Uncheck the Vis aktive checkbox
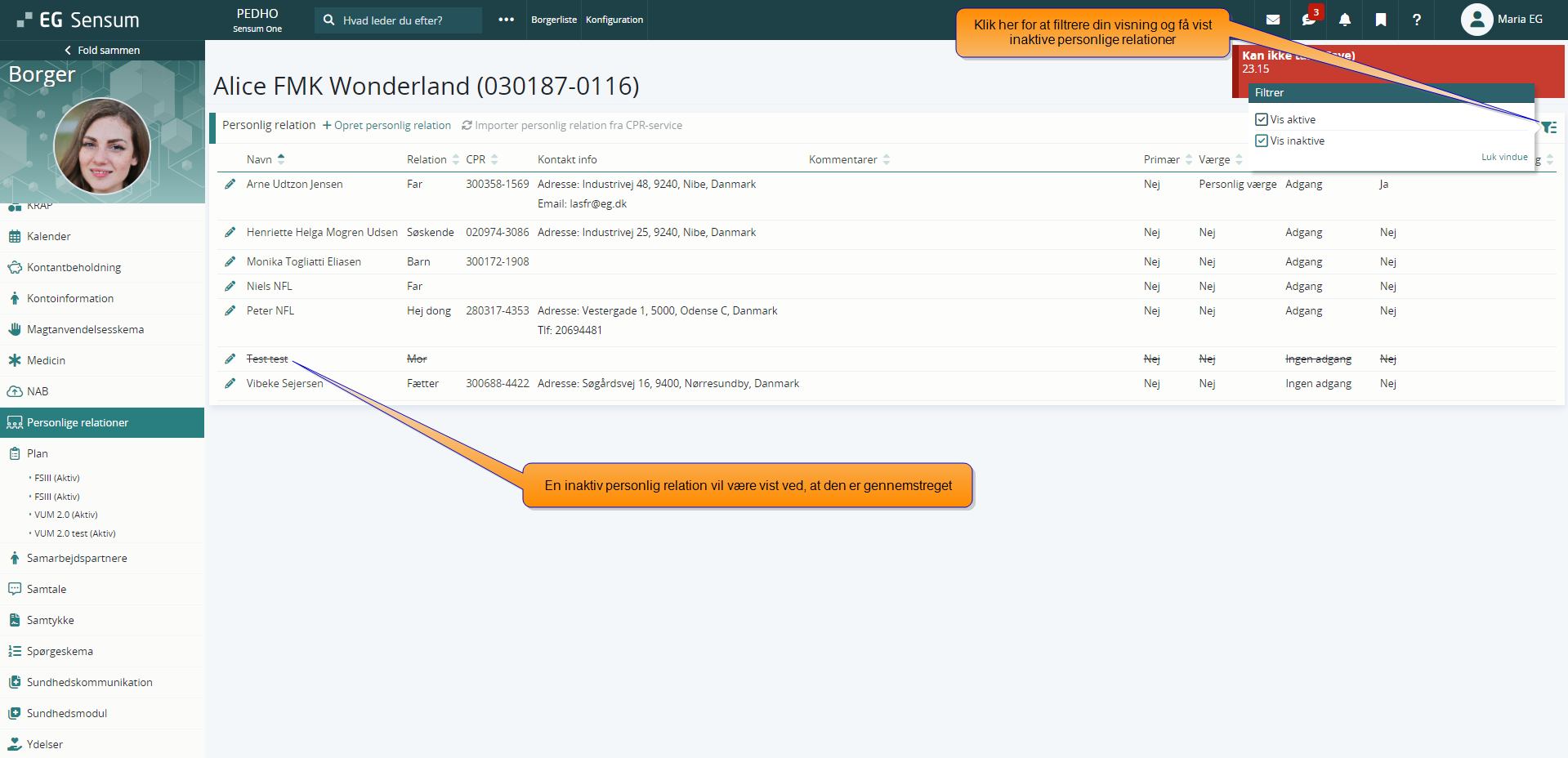This screenshot has width=1568, height=758. pos(1262,119)
